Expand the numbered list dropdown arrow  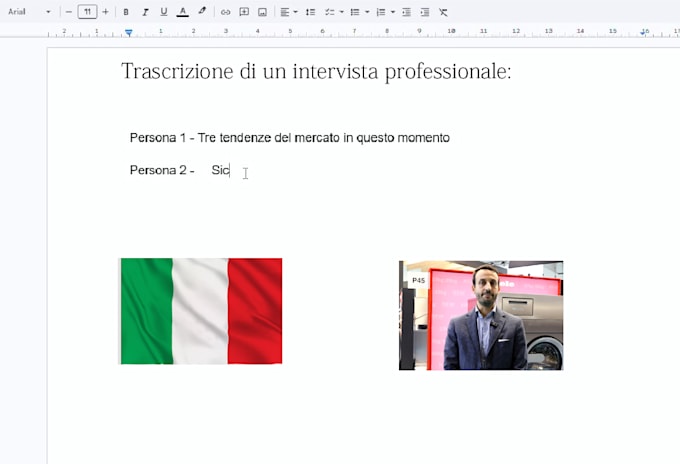tap(393, 12)
